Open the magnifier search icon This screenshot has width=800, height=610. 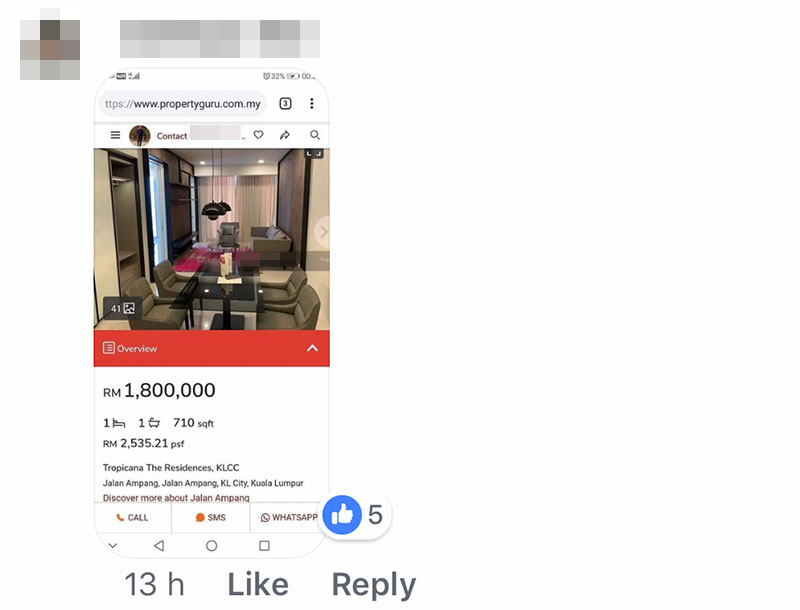coord(315,135)
